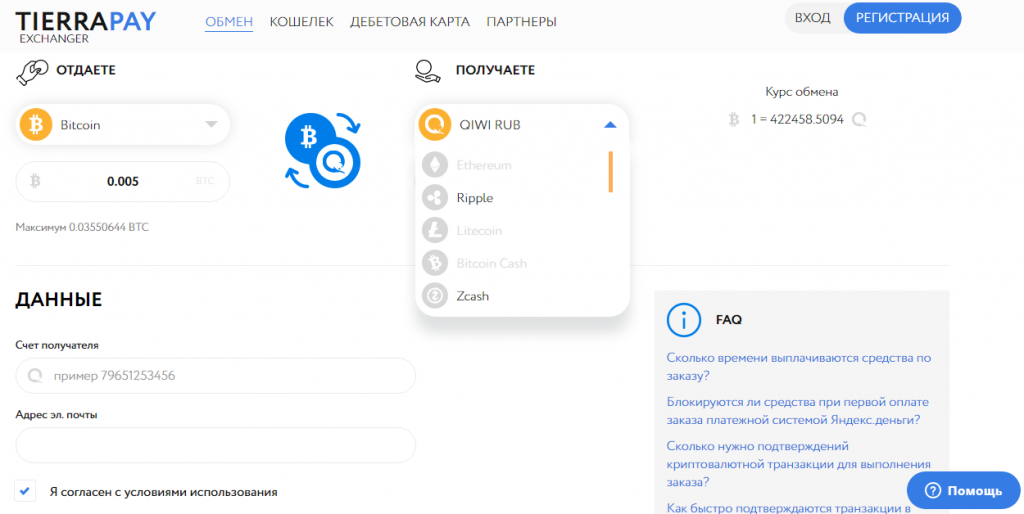Click the FAQ info icon
Screen dimensions: 1024x514
point(684,320)
